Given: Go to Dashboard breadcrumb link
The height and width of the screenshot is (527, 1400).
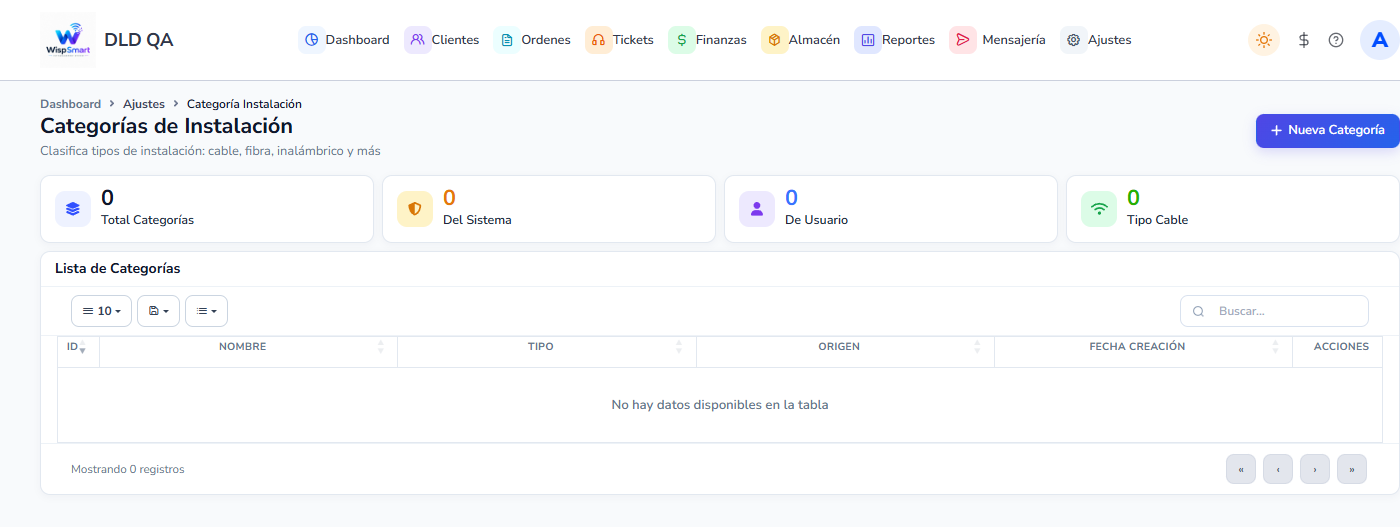Looking at the screenshot, I should 70,104.
